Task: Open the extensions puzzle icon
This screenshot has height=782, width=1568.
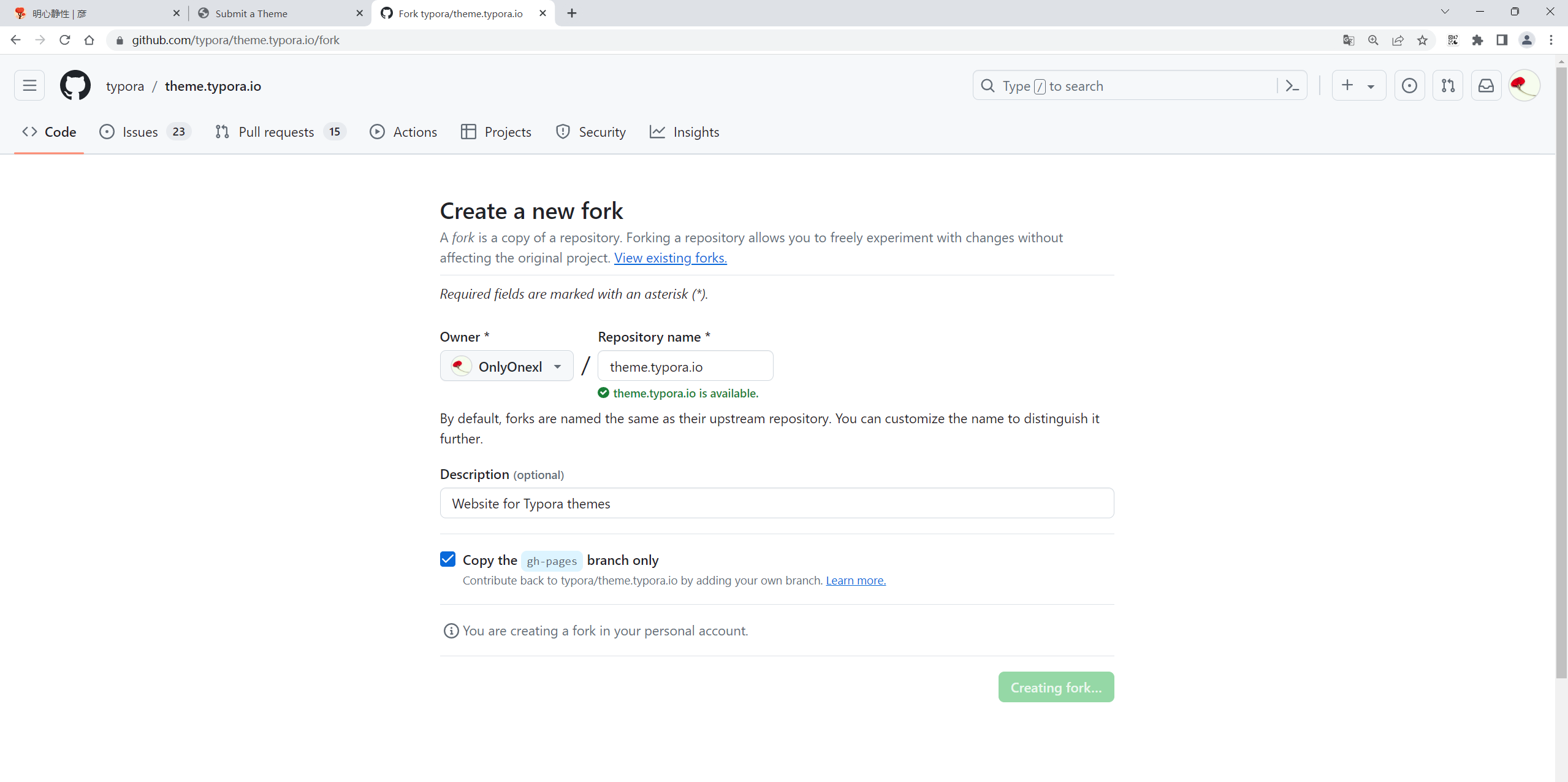Action: pyautogui.click(x=1477, y=40)
